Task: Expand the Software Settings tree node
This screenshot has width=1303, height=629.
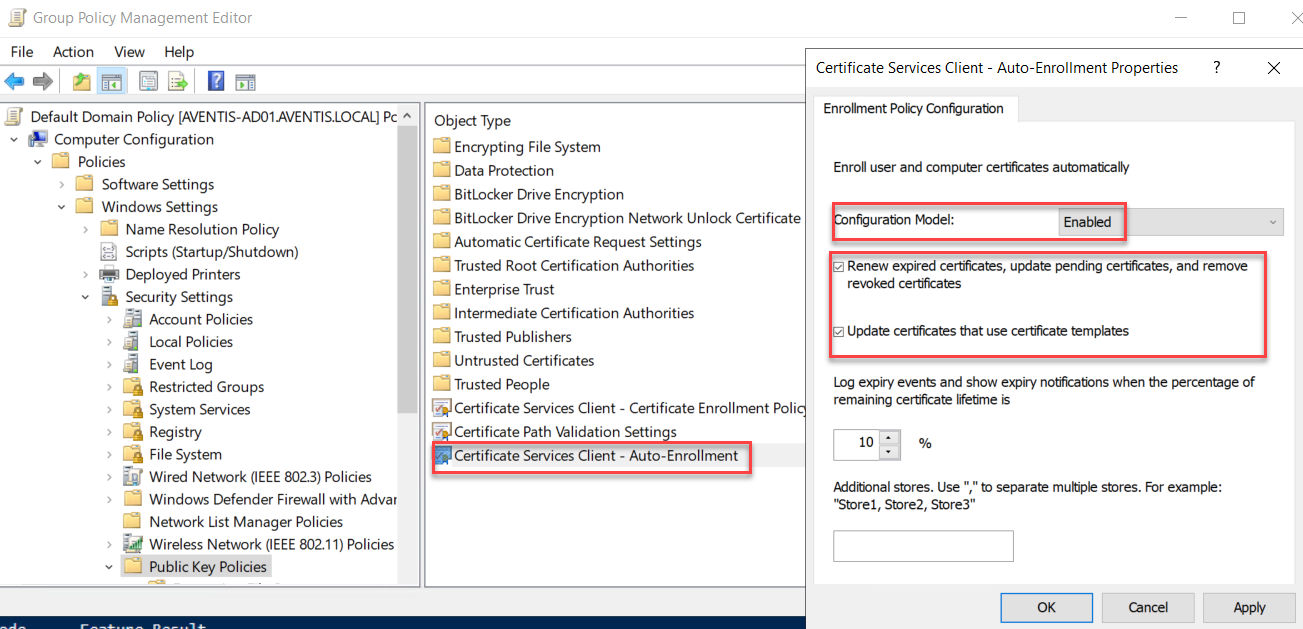Action: coord(62,185)
